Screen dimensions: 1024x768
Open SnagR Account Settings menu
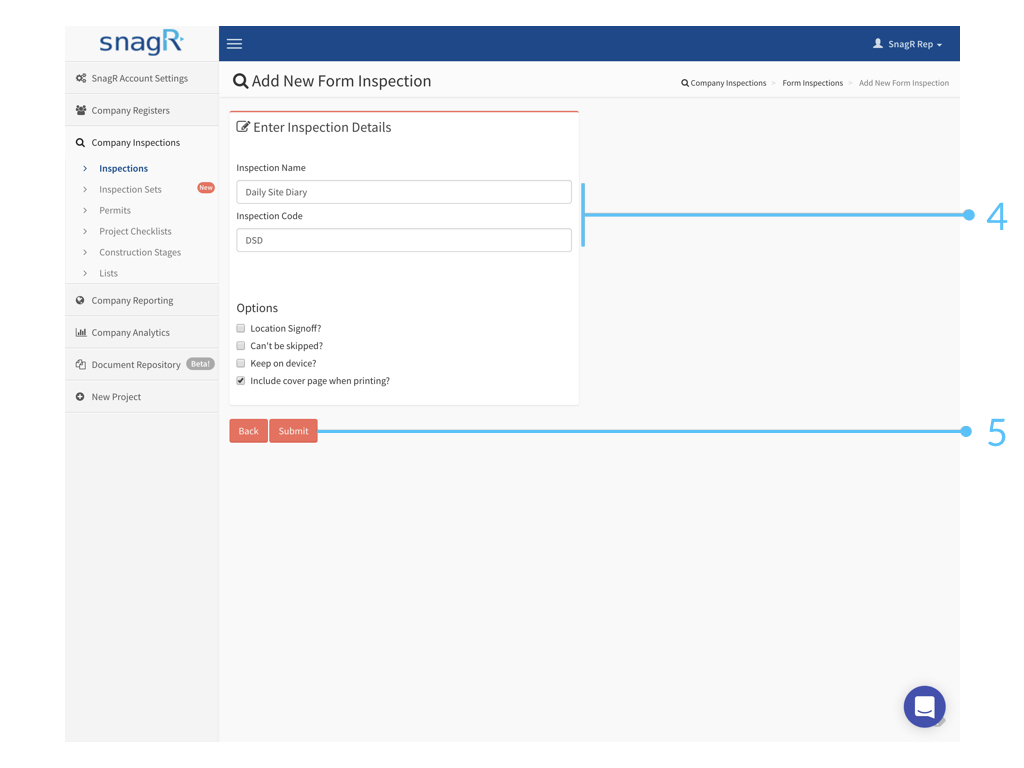pyautogui.click(x=142, y=78)
